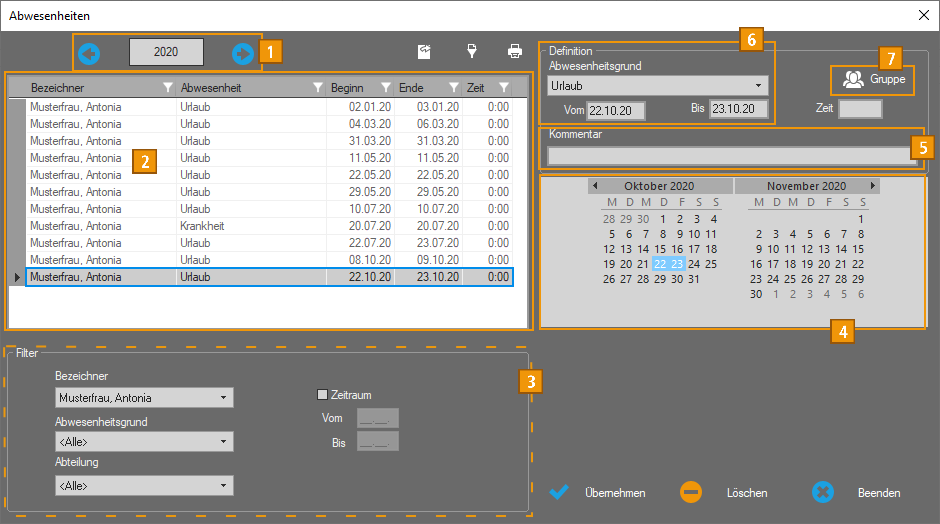Show previous month in calendar
This screenshot has width=940, height=524.
coord(595,186)
